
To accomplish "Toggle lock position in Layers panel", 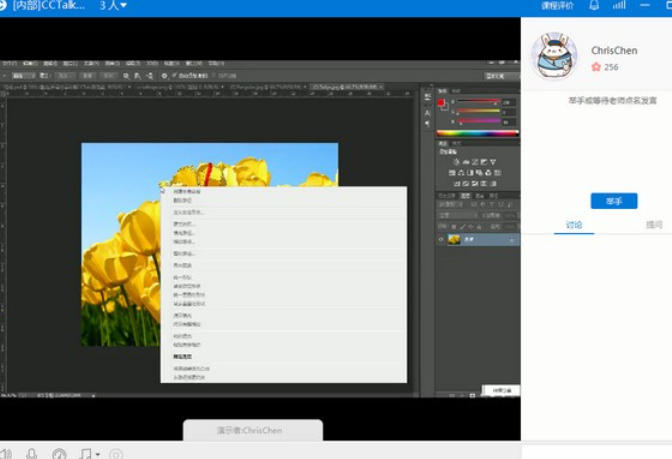I will (x=471, y=226).
